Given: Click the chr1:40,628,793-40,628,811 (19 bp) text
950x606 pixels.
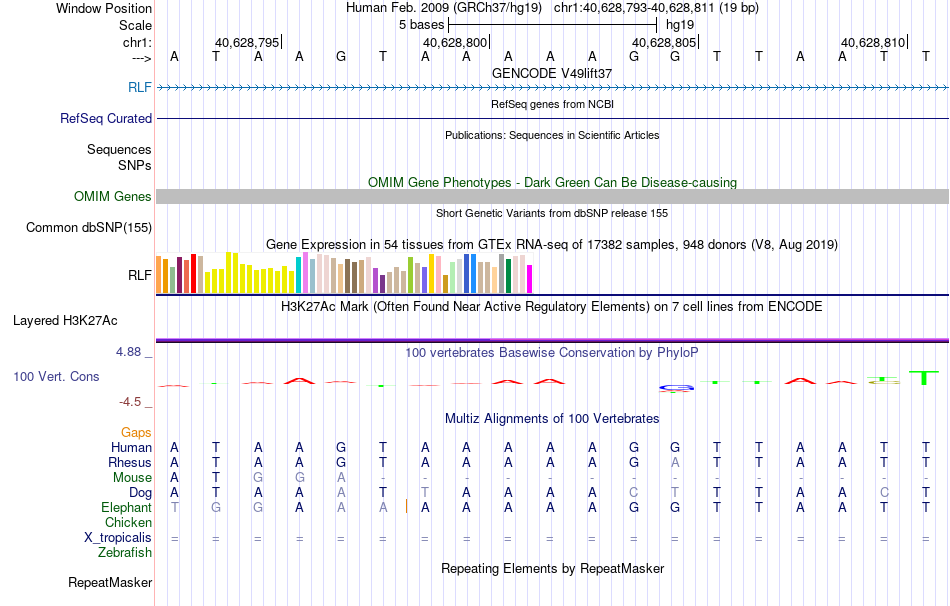Looking at the screenshot, I should coord(656,8).
